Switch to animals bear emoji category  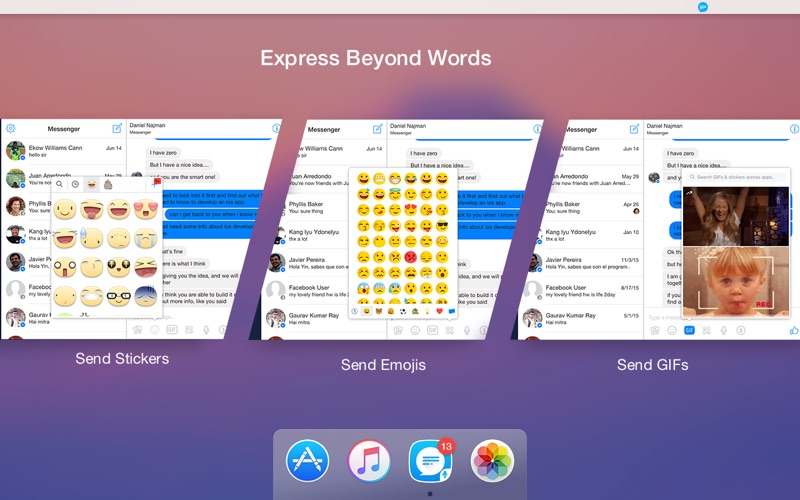[379, 311]
